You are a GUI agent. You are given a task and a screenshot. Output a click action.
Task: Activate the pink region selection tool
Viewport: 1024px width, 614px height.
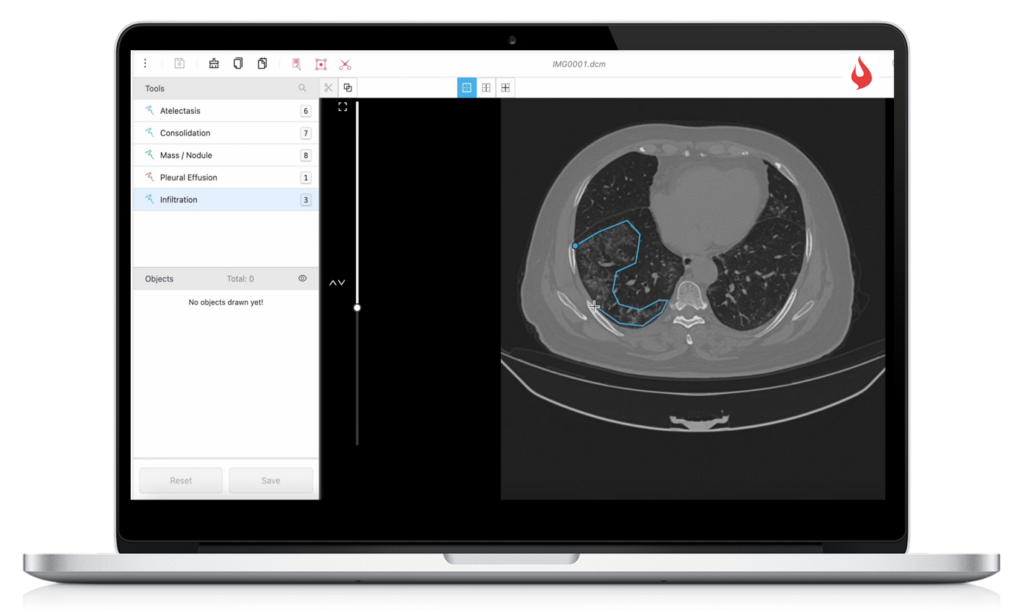tap(320, 63)
